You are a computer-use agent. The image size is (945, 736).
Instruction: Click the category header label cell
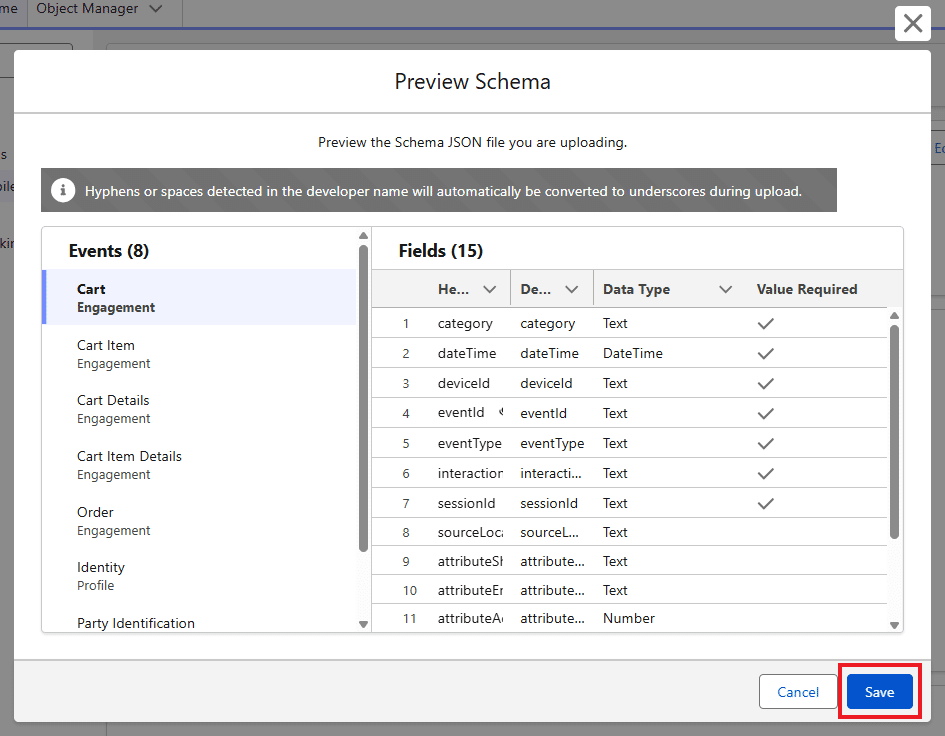(465, 324)
